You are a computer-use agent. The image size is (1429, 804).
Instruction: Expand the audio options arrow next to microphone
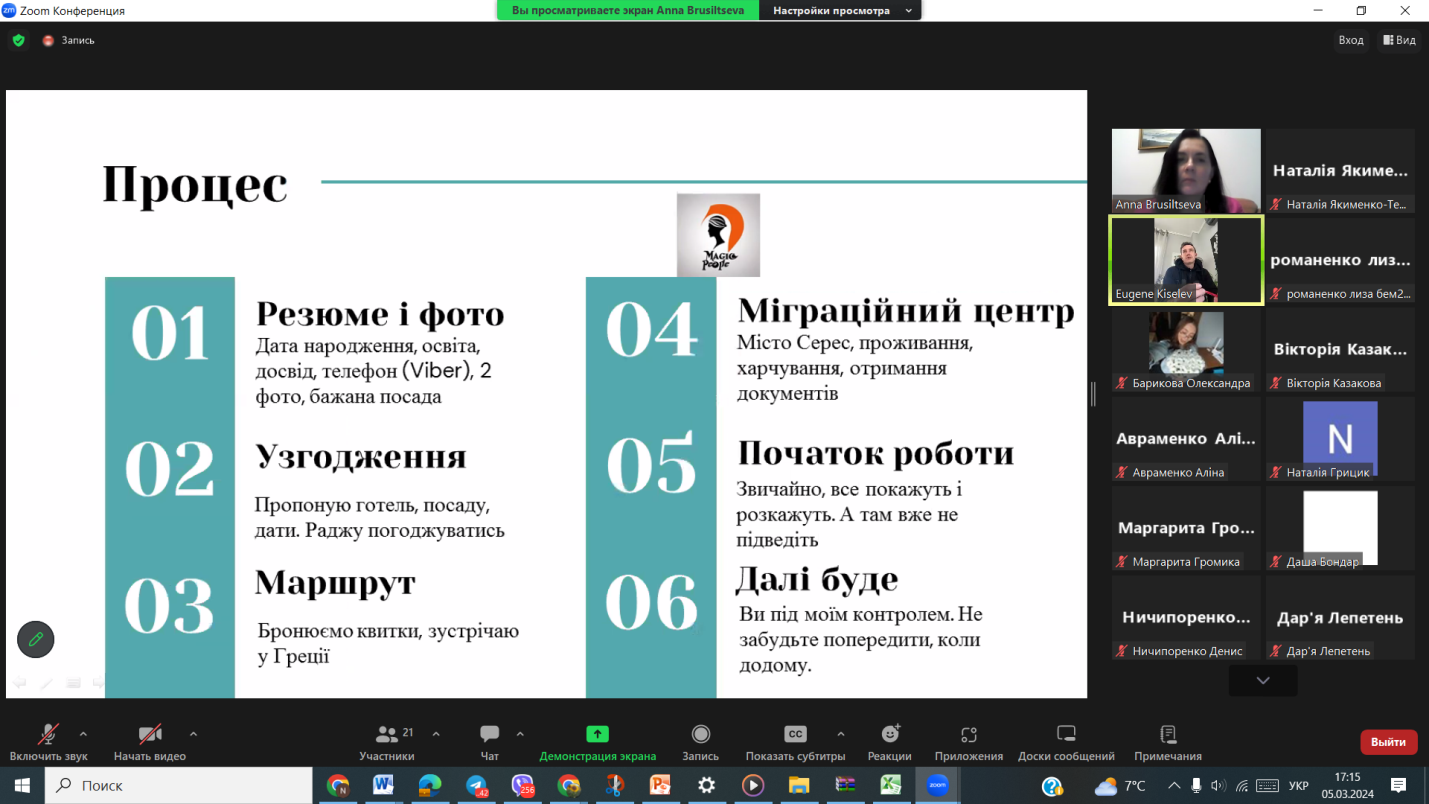(83, 734)
